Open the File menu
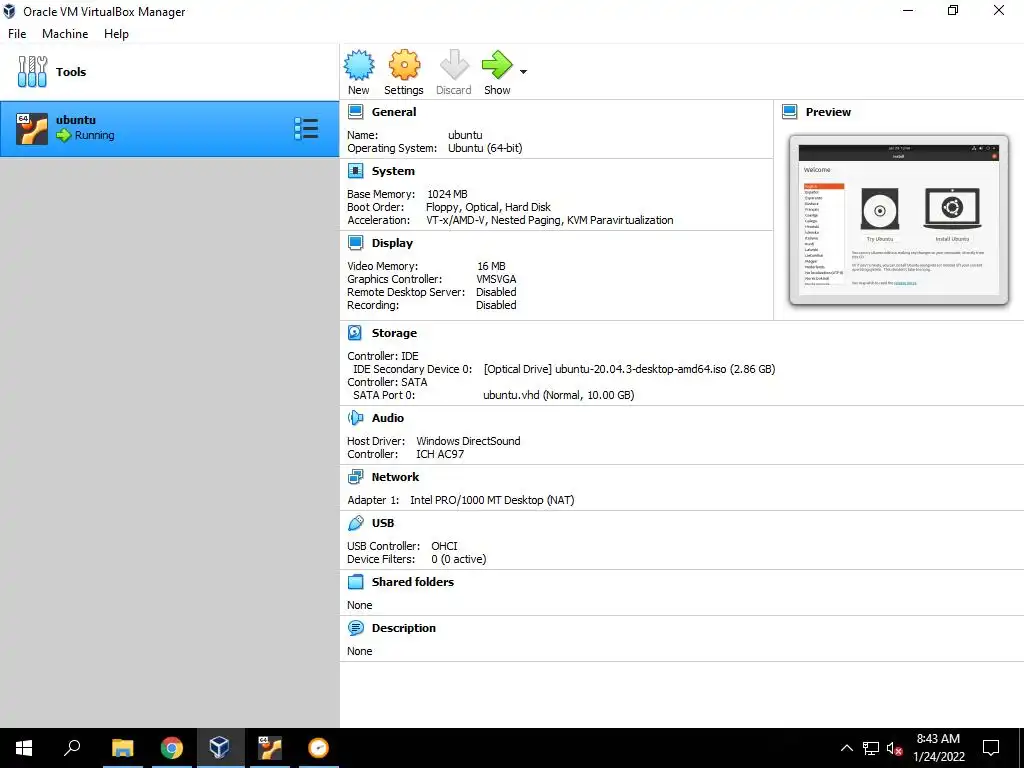The image size is (1024, 768). coord(17,34)
